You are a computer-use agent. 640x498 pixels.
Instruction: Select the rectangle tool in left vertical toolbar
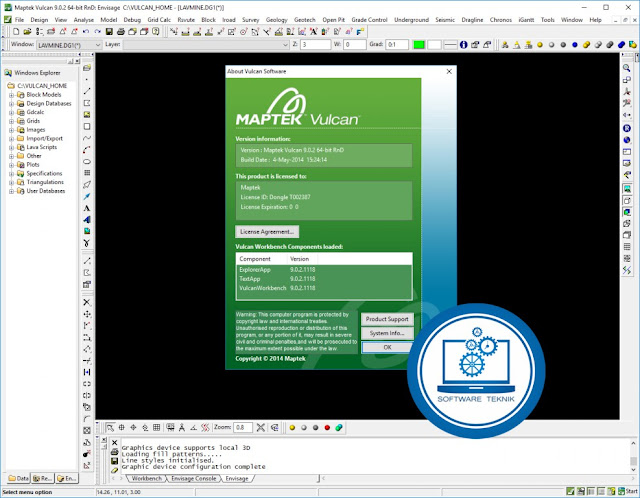87,127
